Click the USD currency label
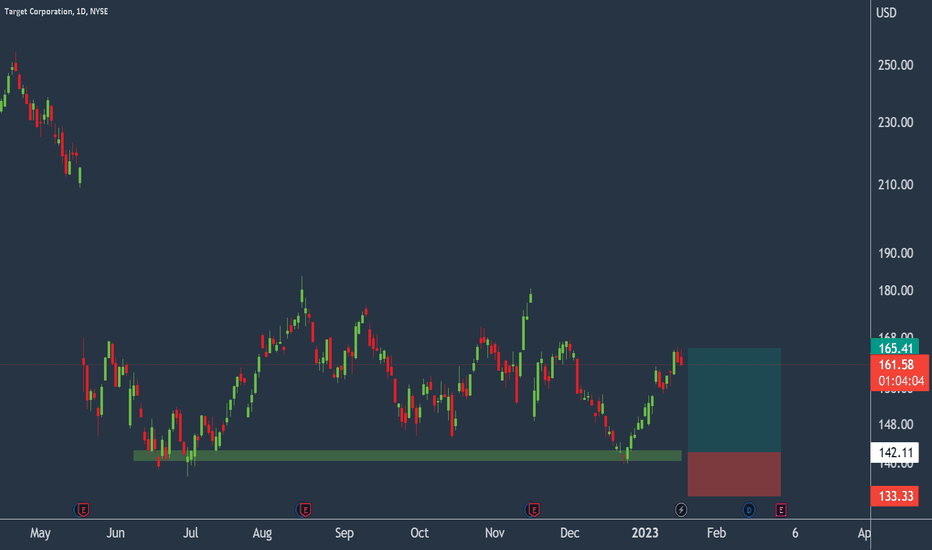932x550 pixels. click(886, 12)
